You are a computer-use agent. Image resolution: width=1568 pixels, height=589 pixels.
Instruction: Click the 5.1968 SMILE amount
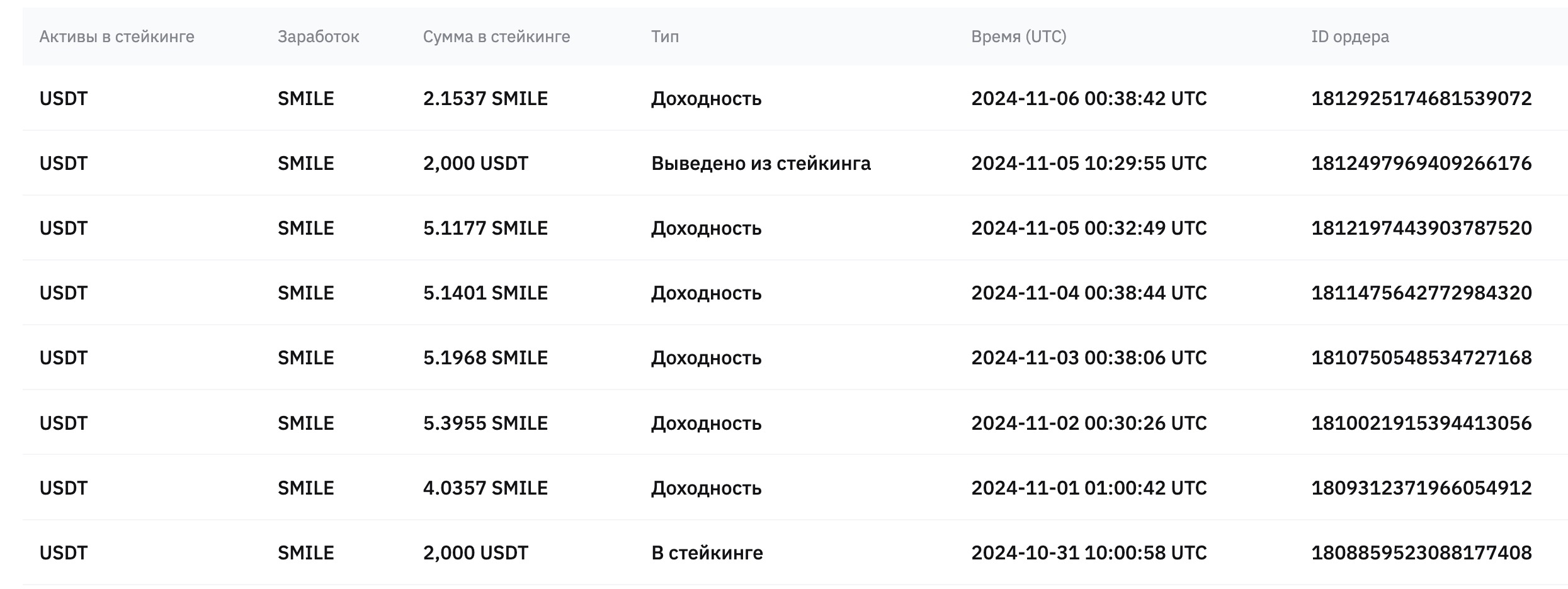click(486, 357)
